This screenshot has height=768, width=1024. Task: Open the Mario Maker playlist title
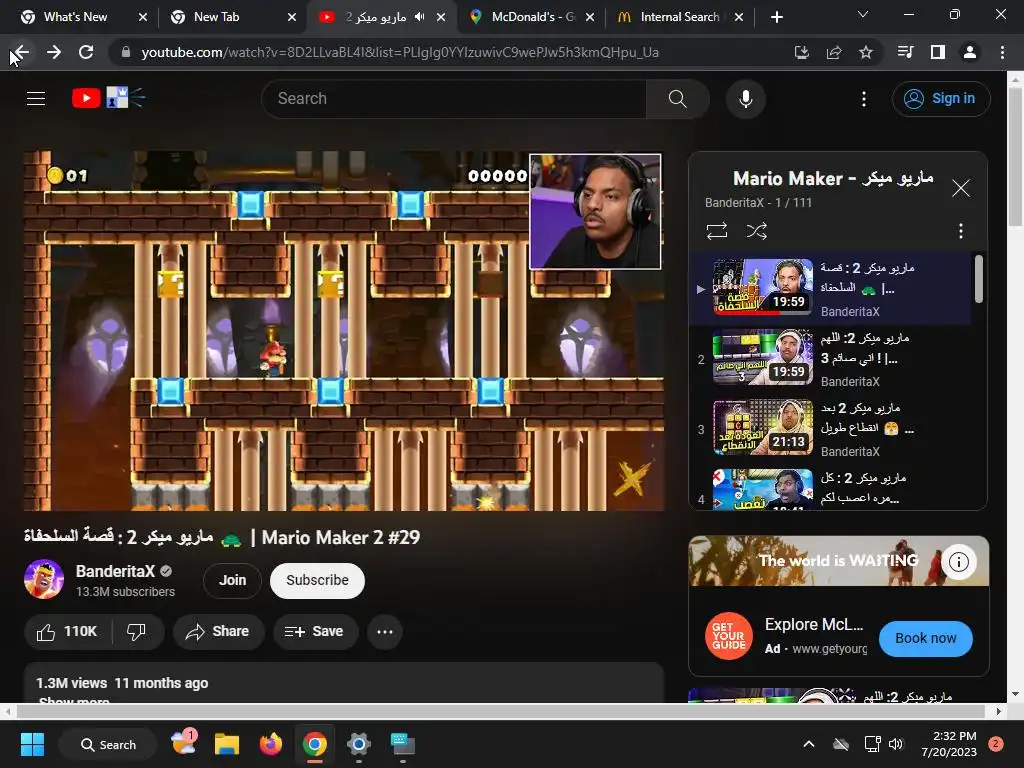[833, 178]
